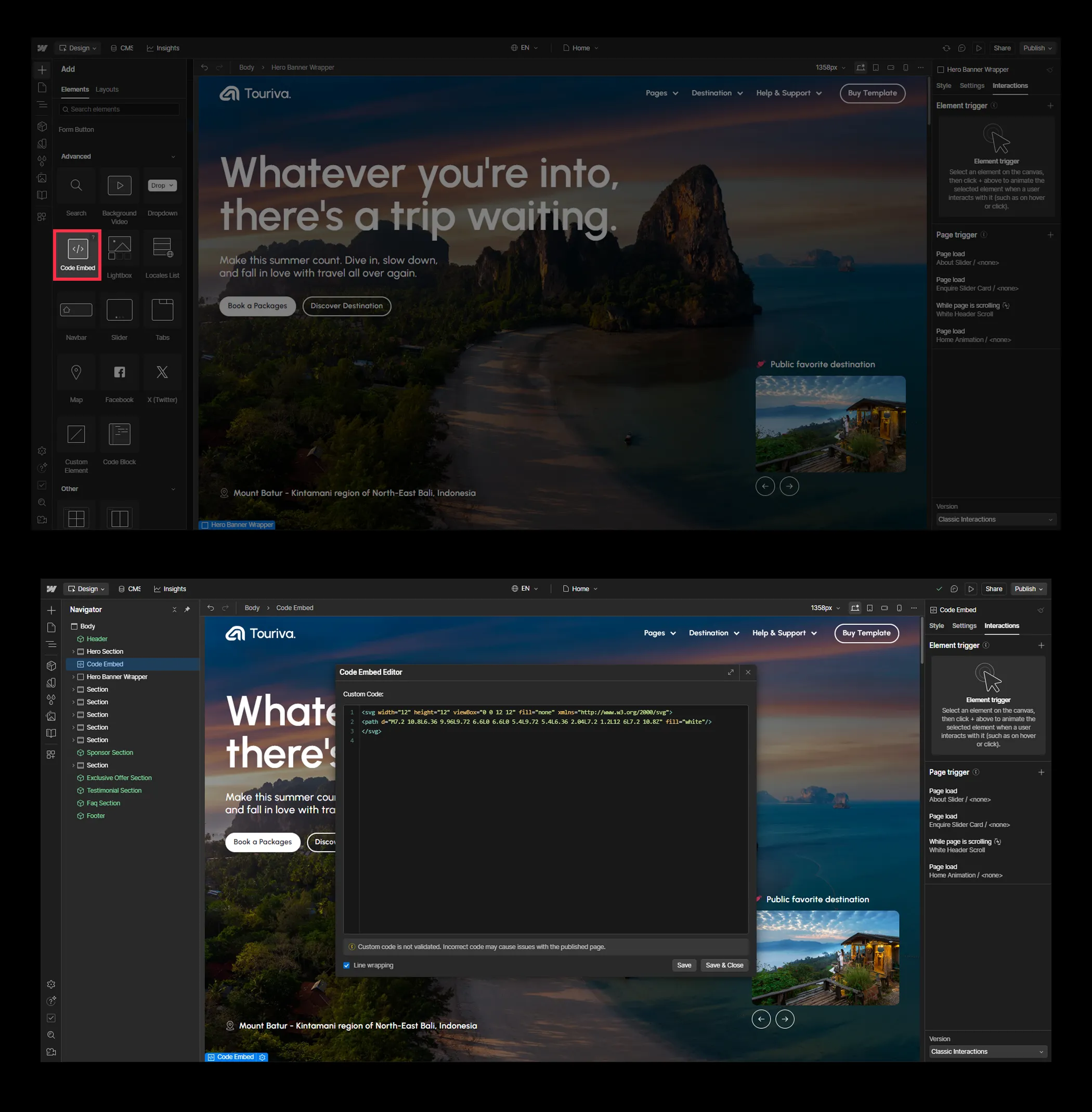
Task: Click the Save & Close button
Action: coord(724,965)
